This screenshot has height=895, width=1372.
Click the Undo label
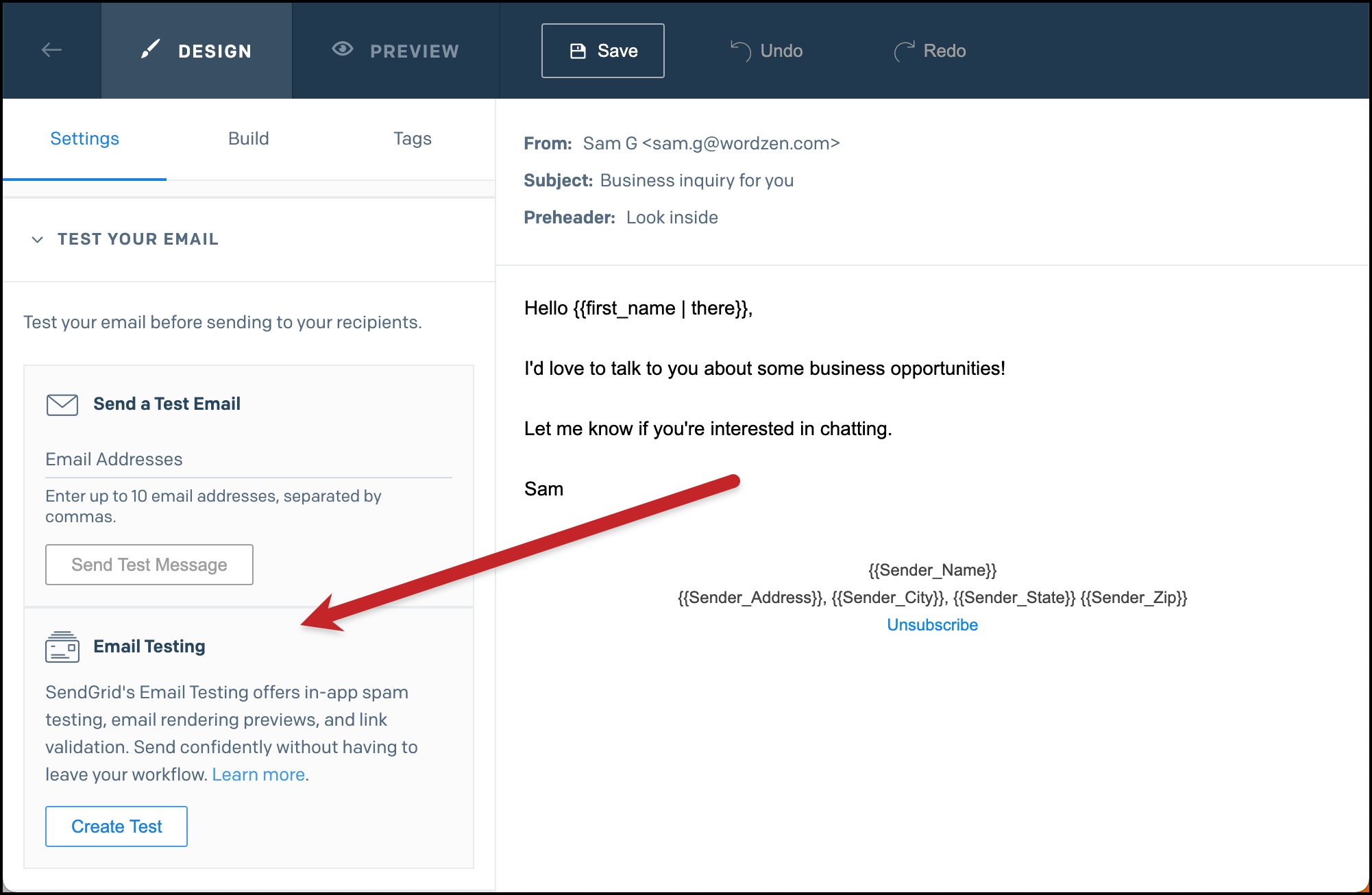(x=781, y=51)
